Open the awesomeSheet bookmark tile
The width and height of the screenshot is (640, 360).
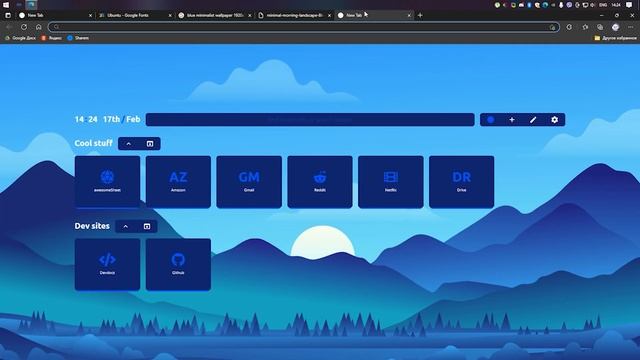[x=107, y=182]
